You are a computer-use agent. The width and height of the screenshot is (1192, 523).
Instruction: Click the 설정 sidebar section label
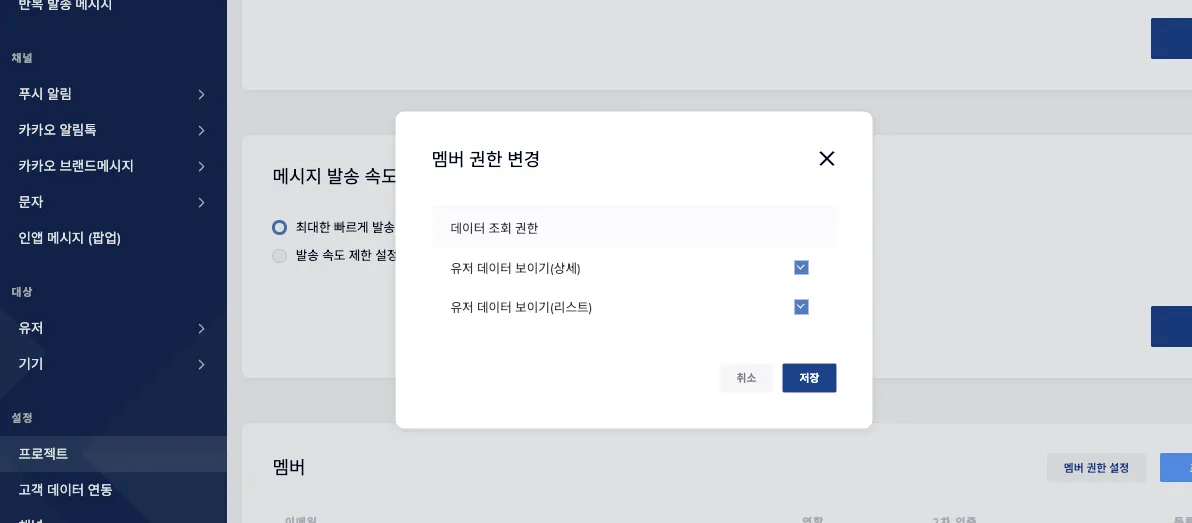point(22,417)
